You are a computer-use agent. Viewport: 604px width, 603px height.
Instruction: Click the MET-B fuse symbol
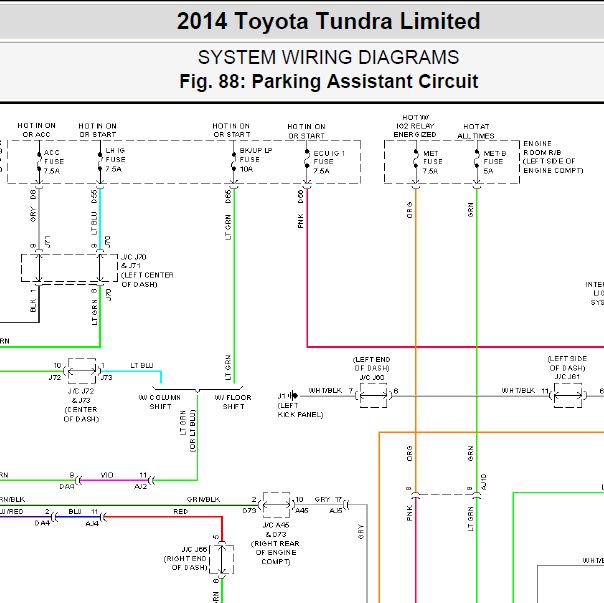[x=477, y=158]
